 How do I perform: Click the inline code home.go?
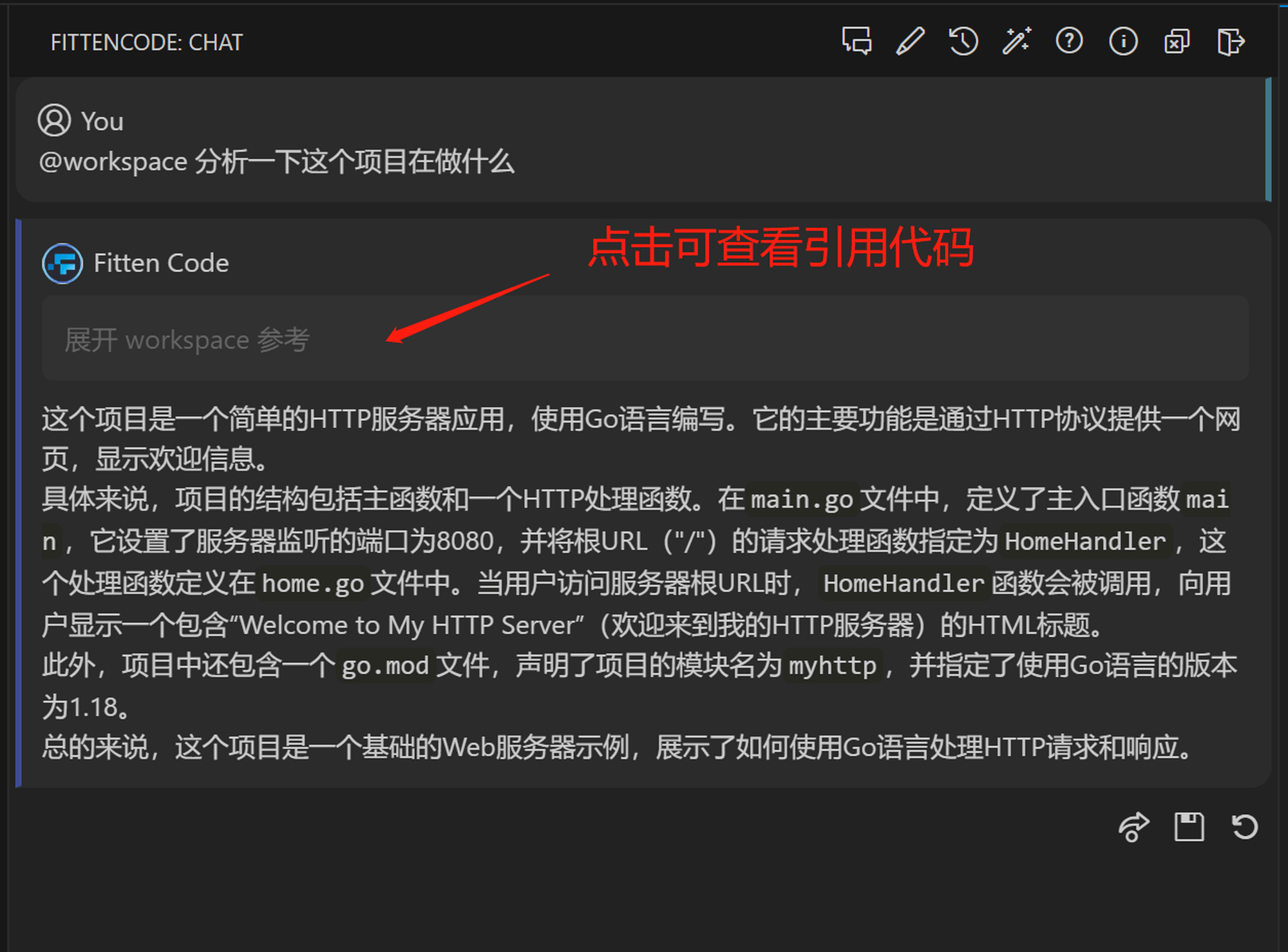[x=313, y=584]
